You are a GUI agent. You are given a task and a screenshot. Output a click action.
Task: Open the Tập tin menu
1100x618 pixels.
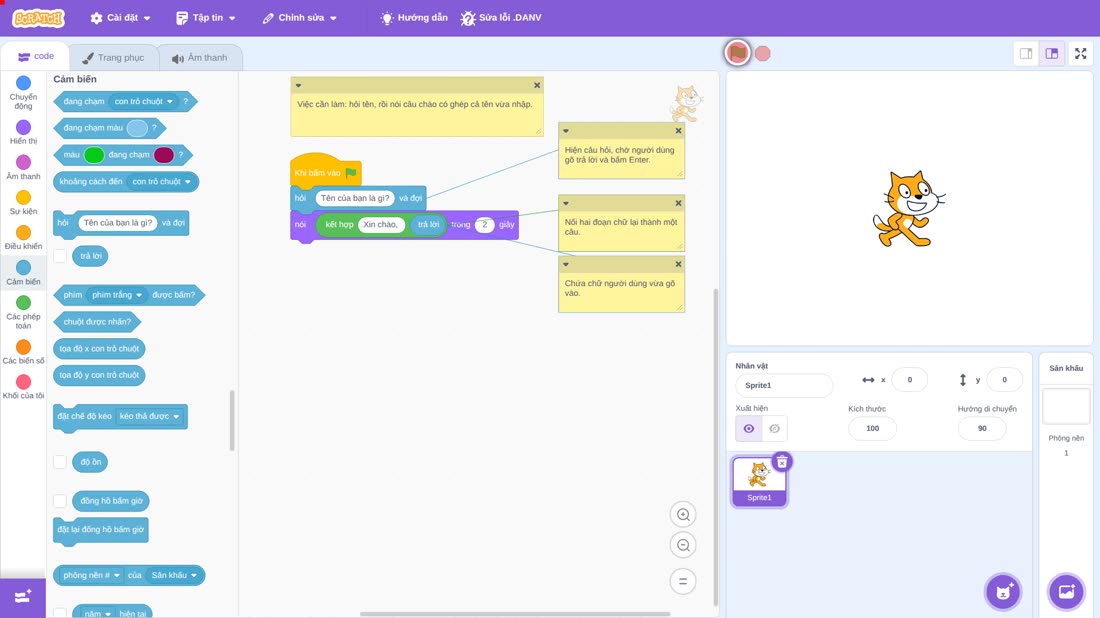click(x=206, y=18)
